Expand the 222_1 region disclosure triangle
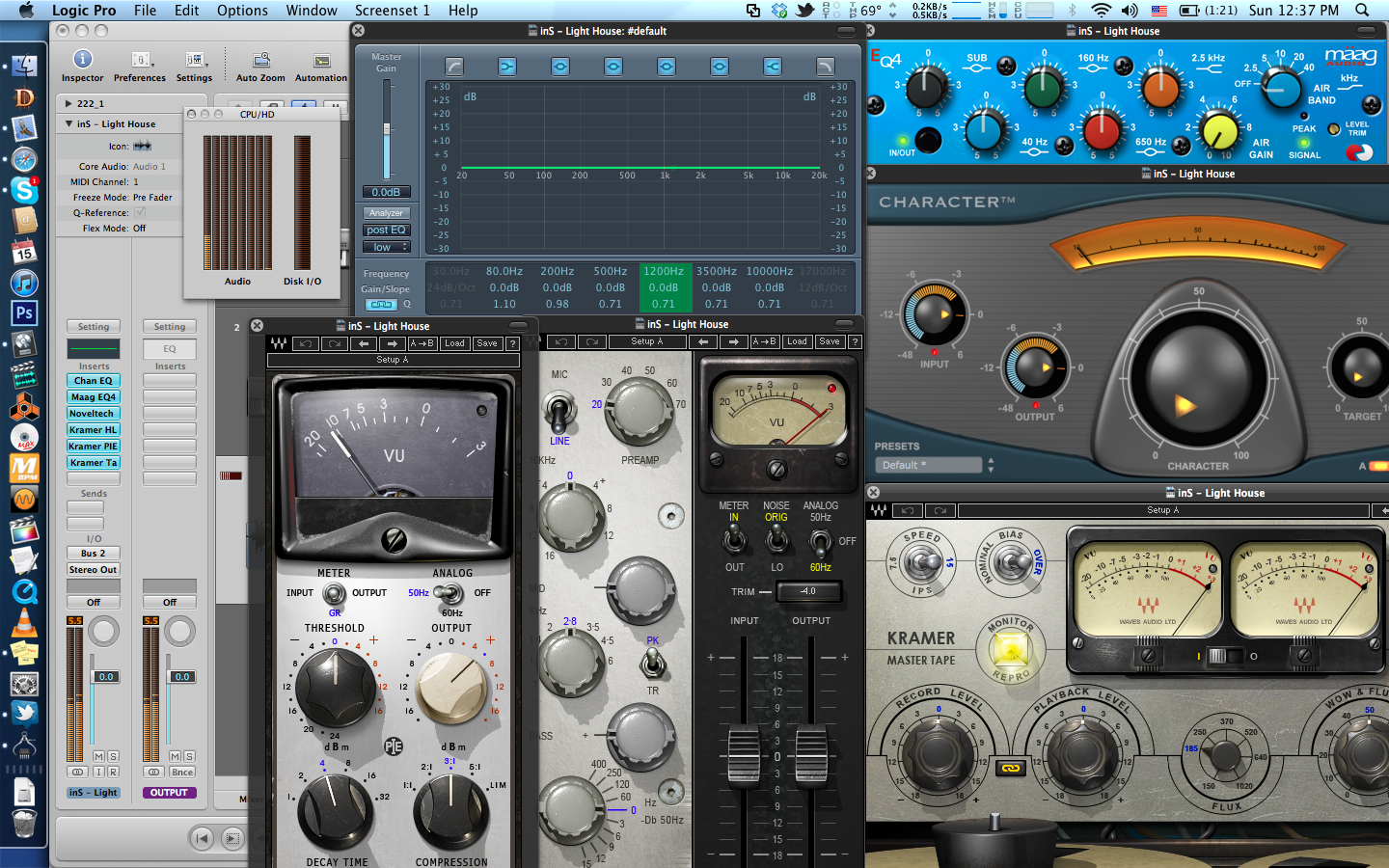1389x868 pixels. click(68, 103)
